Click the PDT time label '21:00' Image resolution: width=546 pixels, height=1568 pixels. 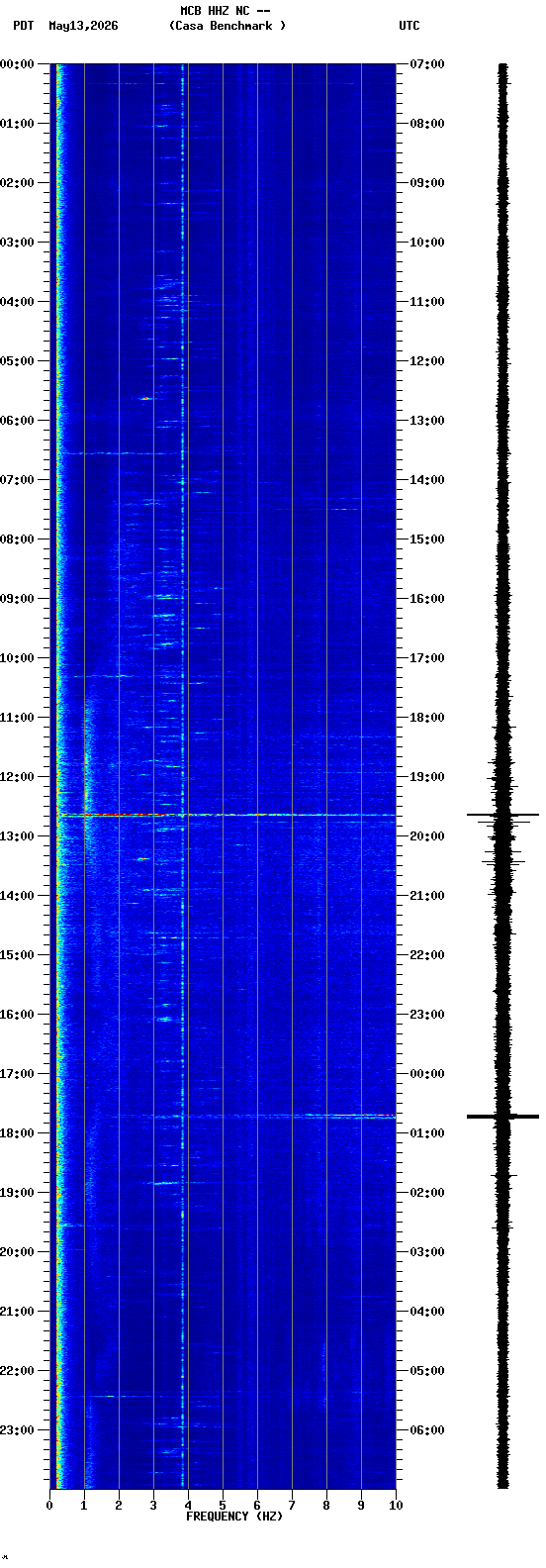[17, 1312]
